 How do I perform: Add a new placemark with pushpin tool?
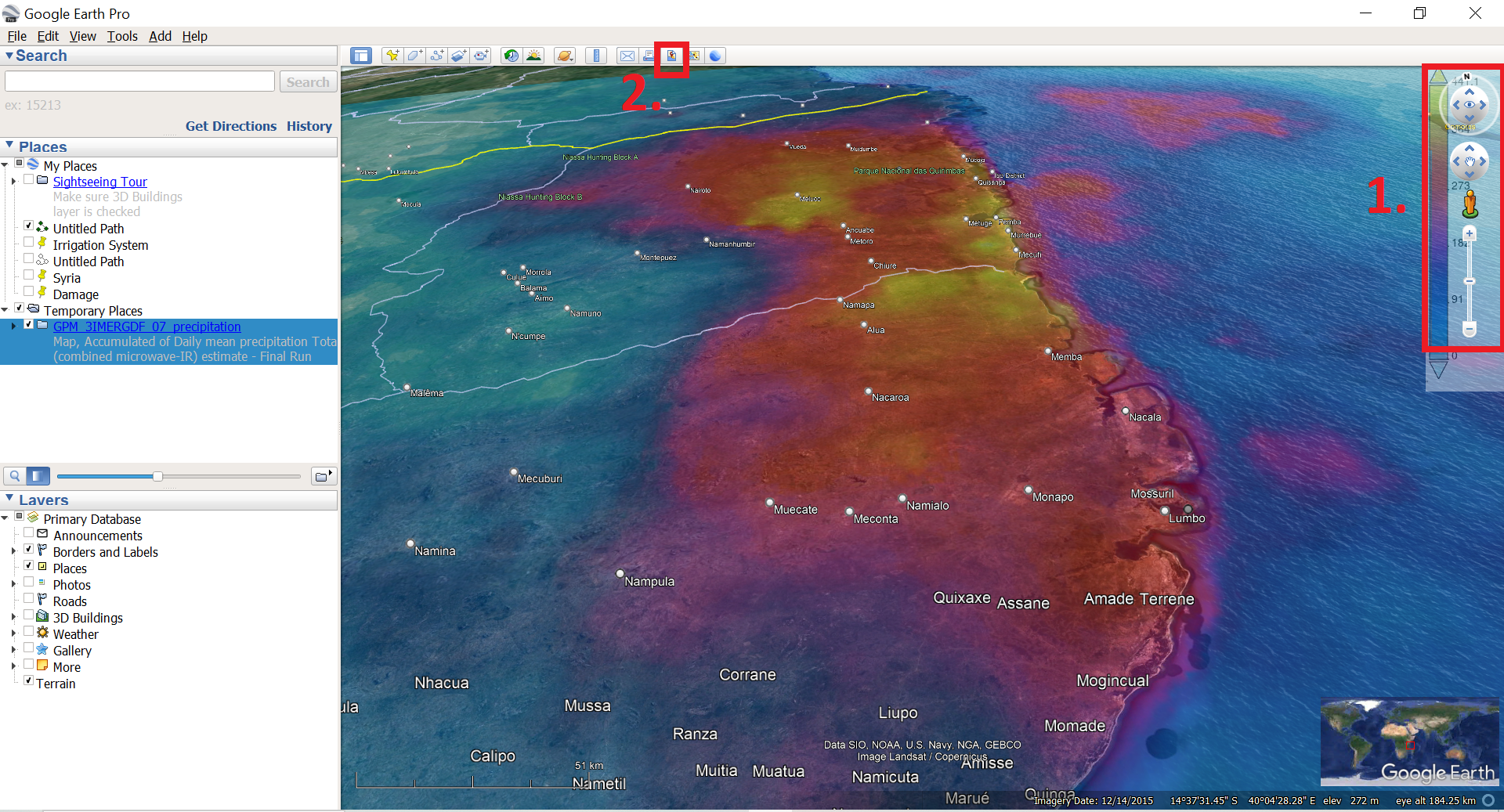(x=392, y=56)
